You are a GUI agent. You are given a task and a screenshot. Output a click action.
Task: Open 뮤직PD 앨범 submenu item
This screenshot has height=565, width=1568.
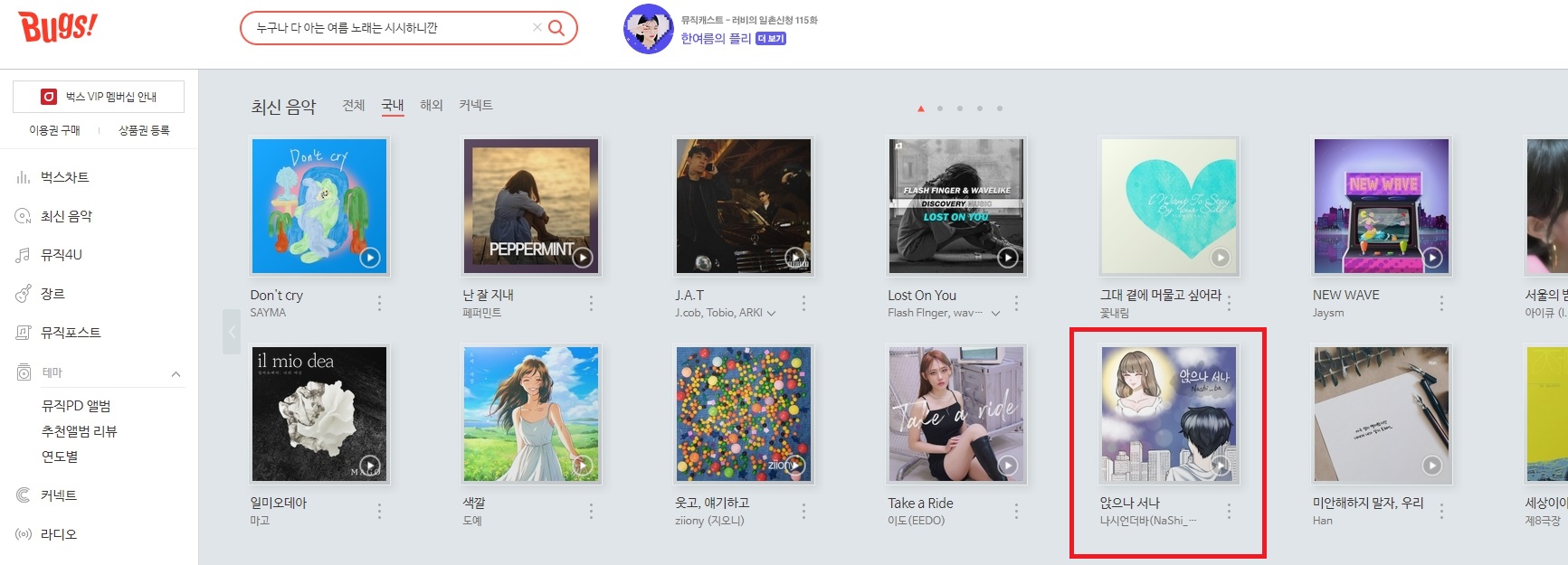[x=76, y=406]
